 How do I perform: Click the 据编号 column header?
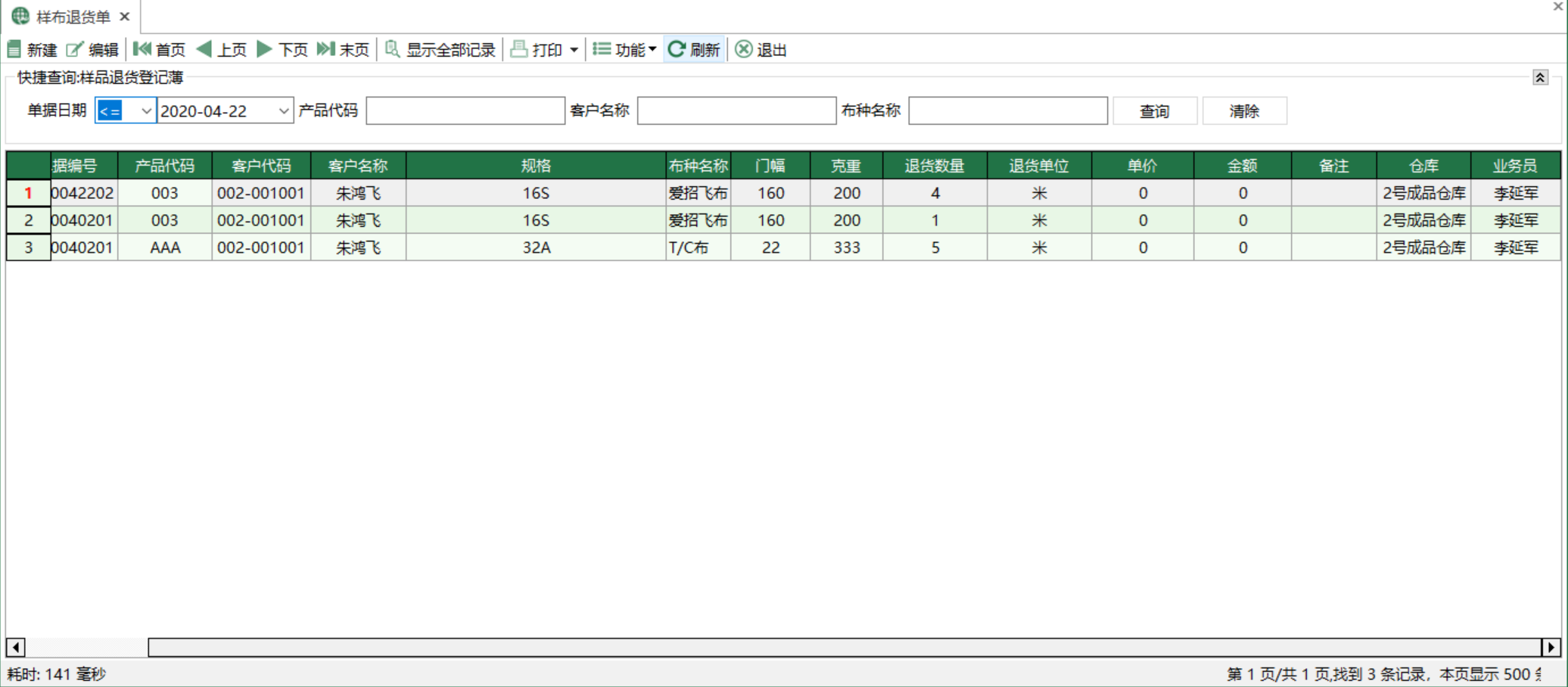(84, 166)
